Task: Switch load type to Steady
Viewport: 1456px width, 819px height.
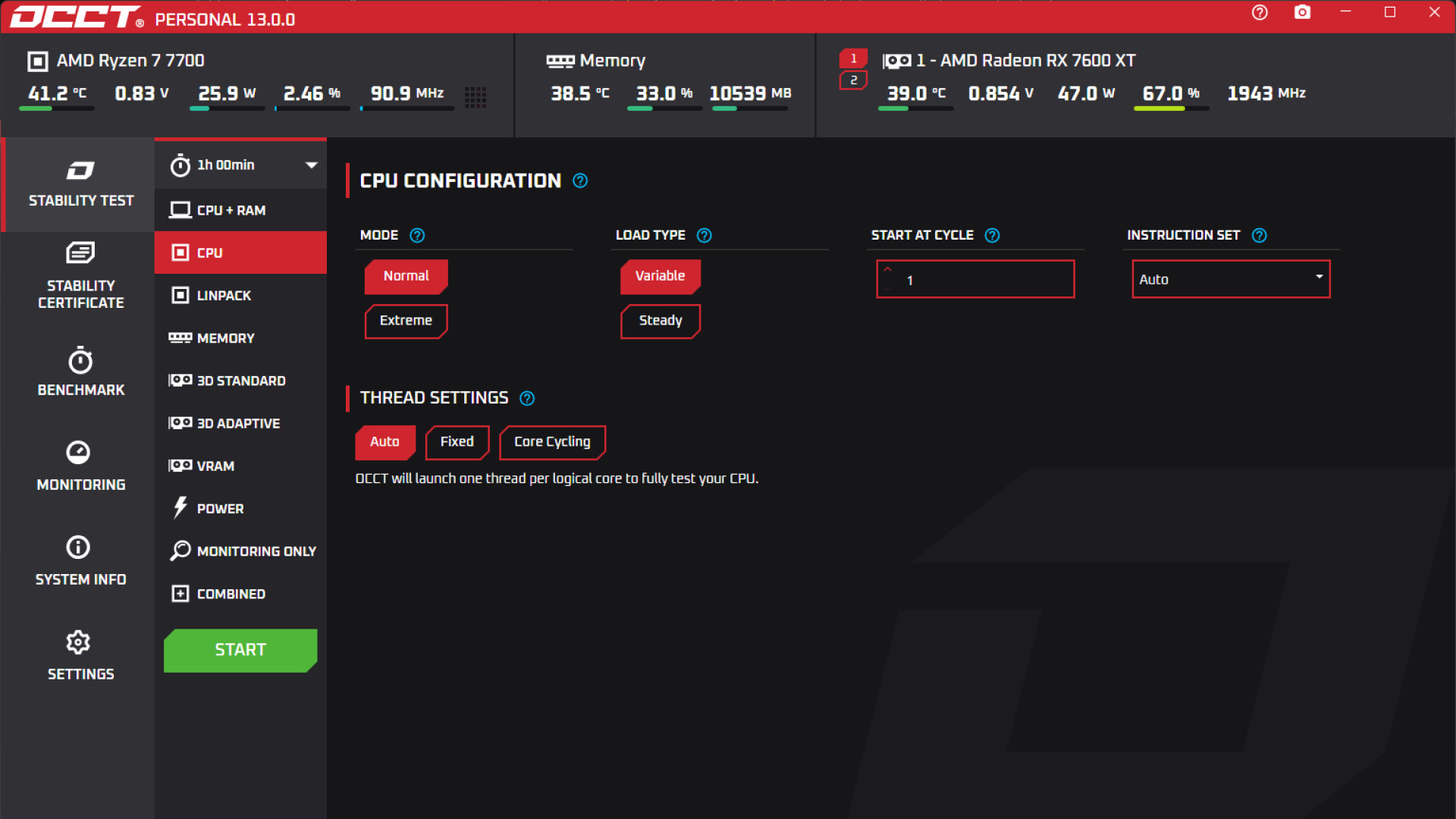Action: tap(660, 321)
